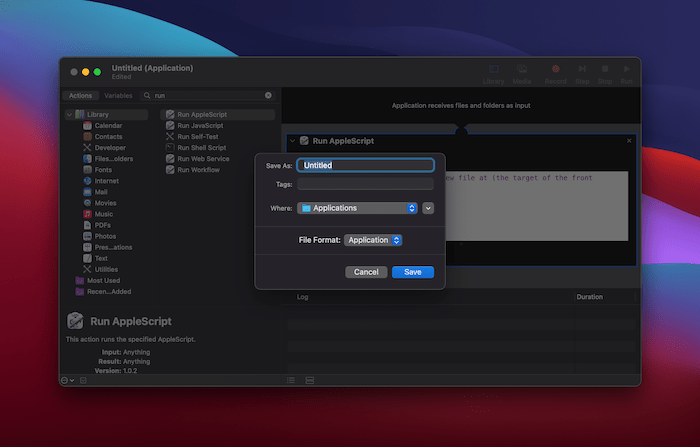
Task: Switch to the Actions tab
Action: pos(80,96)
